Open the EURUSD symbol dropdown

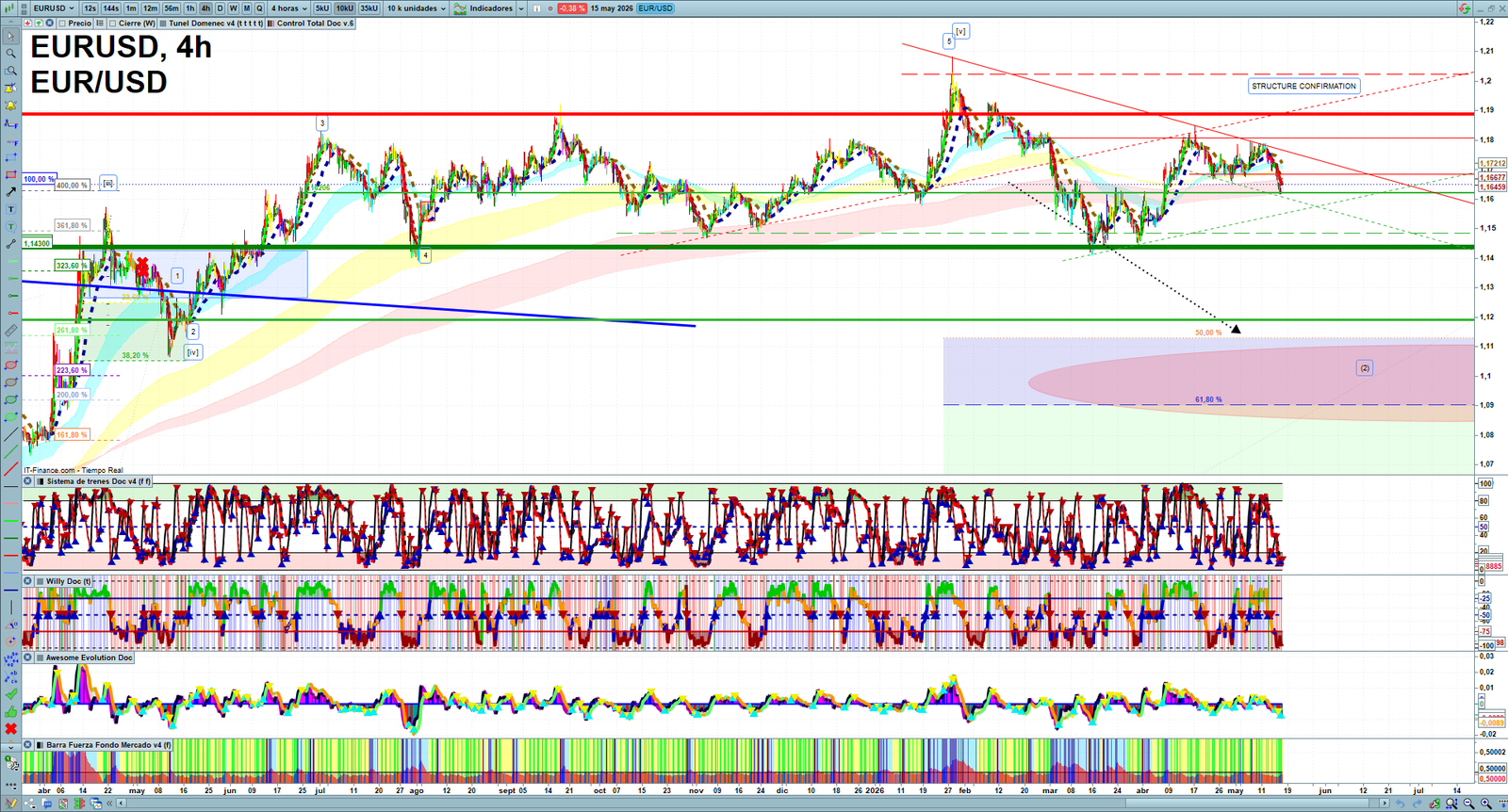(53, 8)
